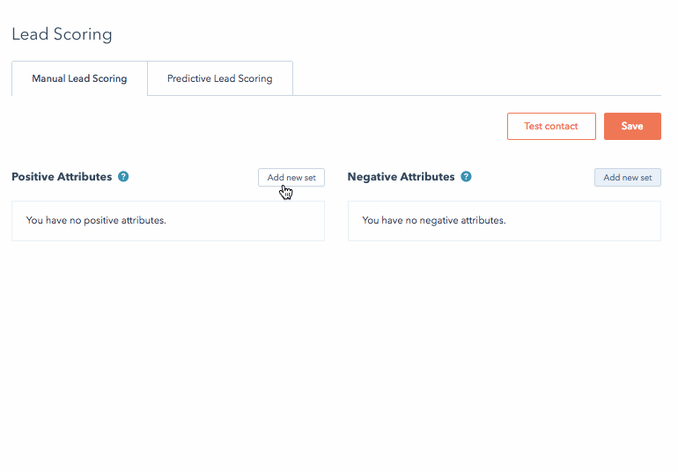Click the word 'Negative' in the right section heading
The height and width of the screenshot is (471, 678).
tap(372, 177)
